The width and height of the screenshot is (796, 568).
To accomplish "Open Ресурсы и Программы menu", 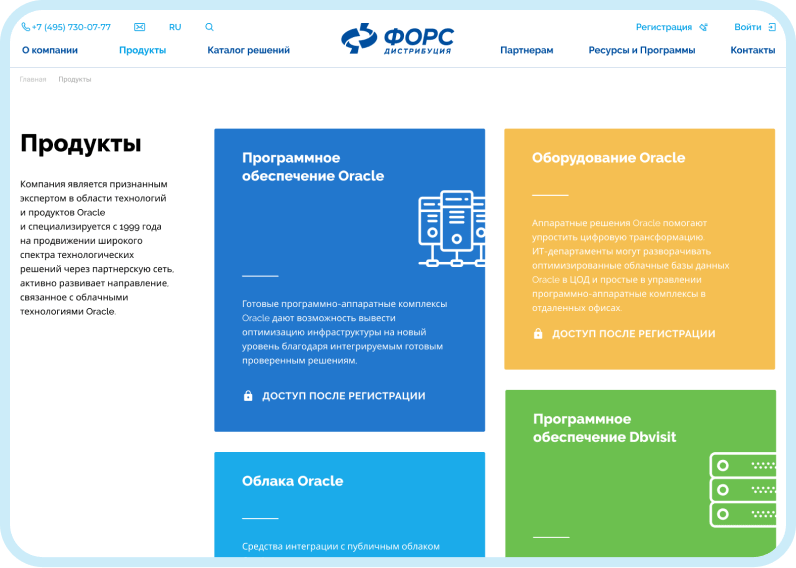I will pos(642,50).
